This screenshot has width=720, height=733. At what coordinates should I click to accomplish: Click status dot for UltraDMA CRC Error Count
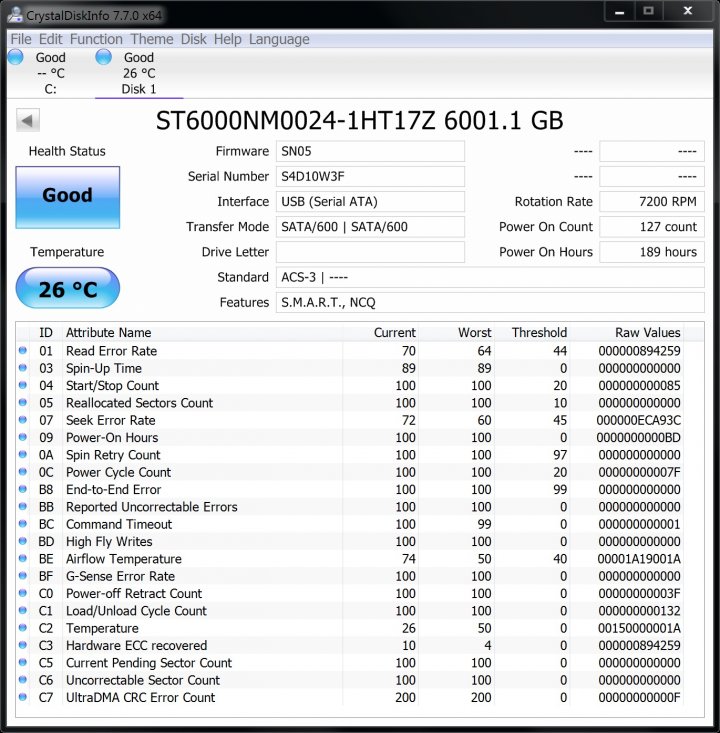(22, 696)
